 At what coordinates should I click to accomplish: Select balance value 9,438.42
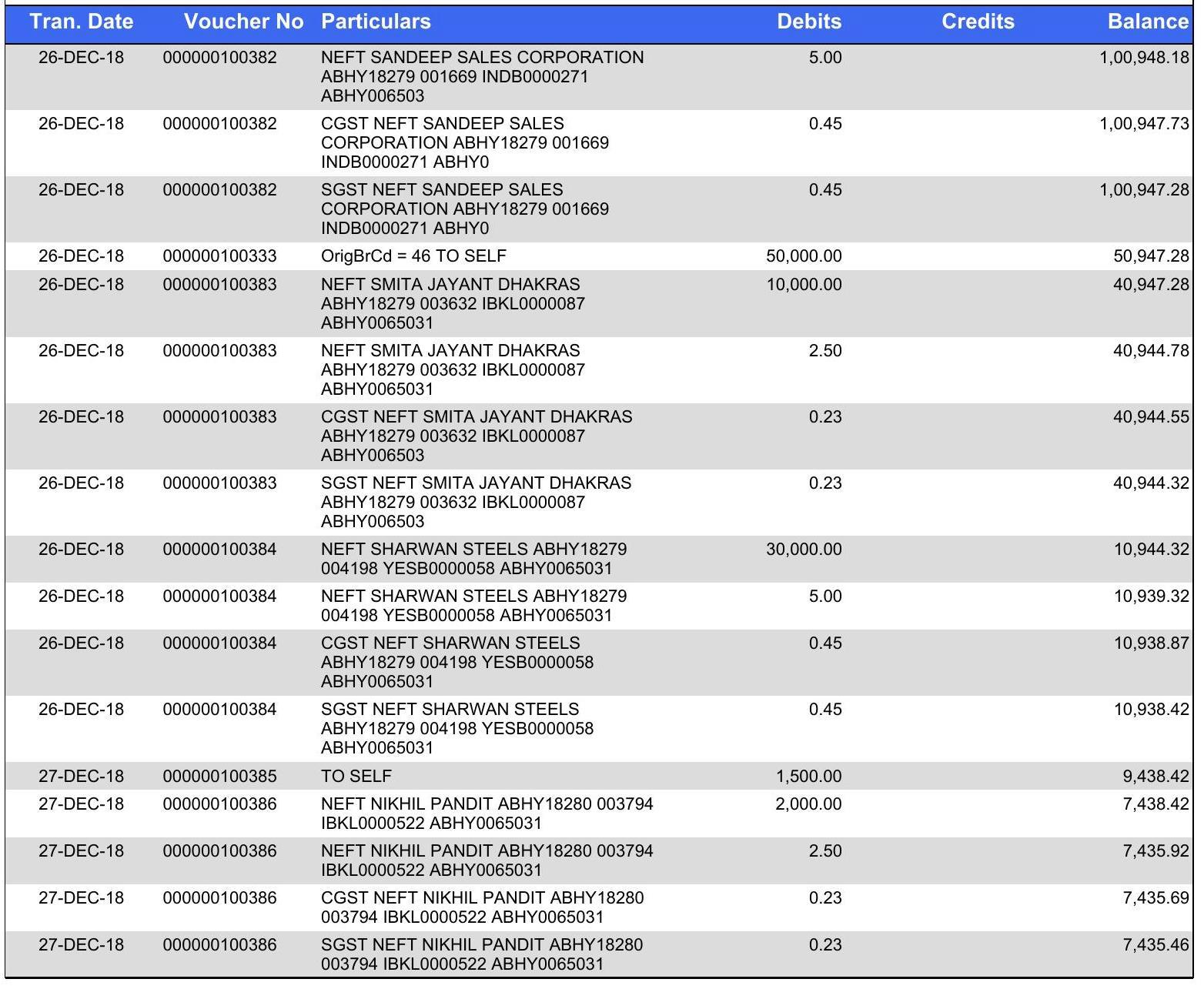1156,777
